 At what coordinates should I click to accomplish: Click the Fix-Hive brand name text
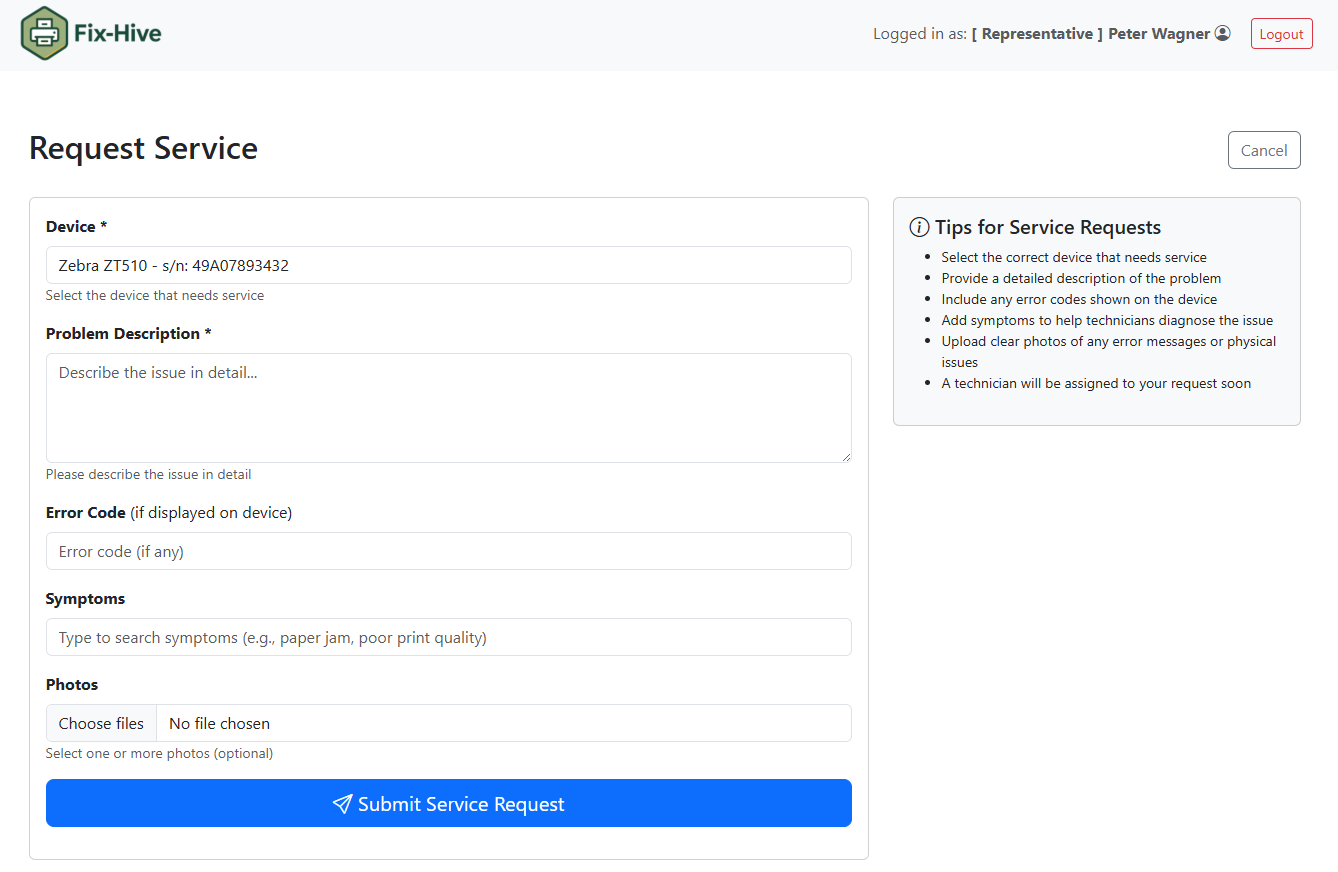coord(117,34)
